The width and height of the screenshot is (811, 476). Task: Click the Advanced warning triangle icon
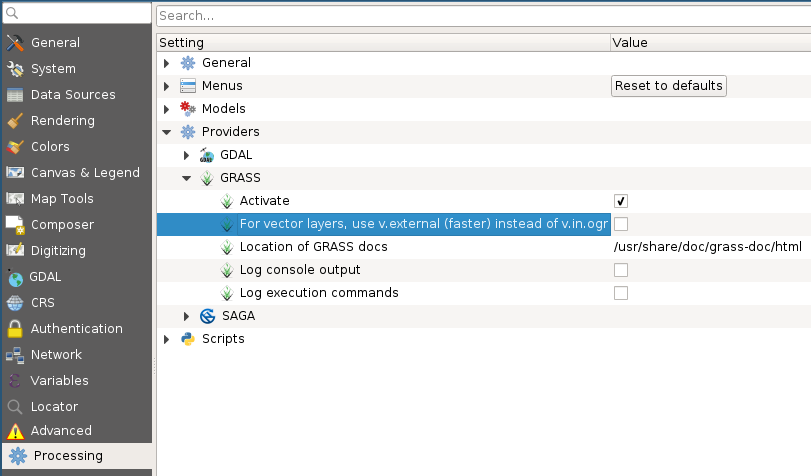point(15,431)
